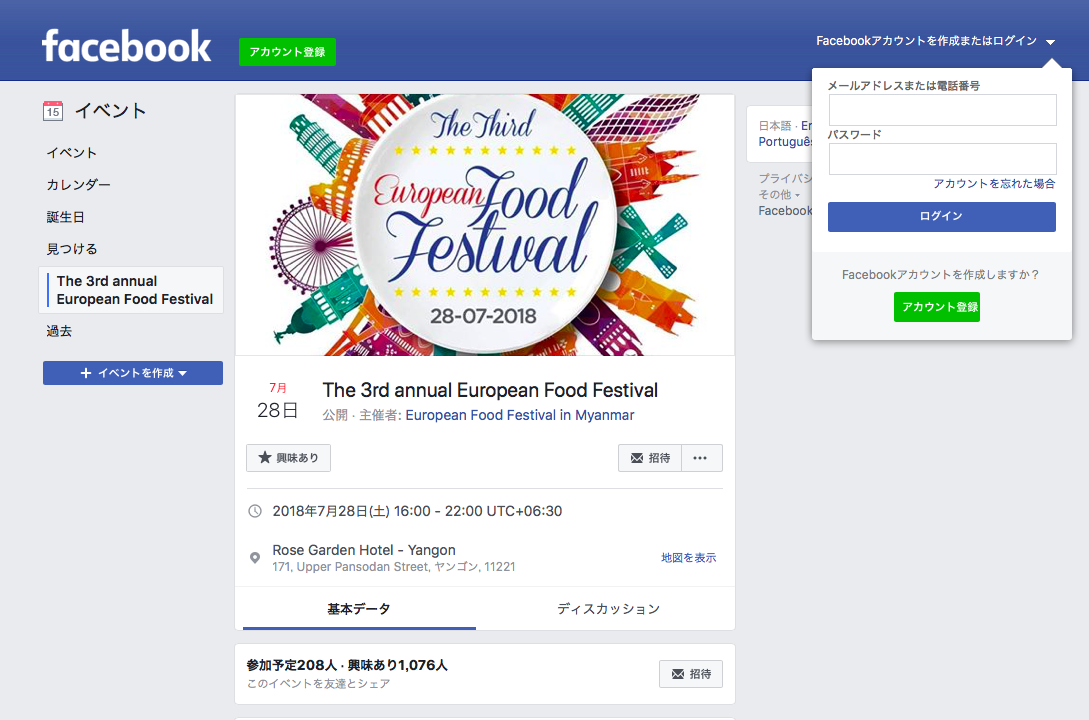This screenshot has height=720, width=1089.
Task: Click the clock icon beside event time
Action: coord(255,511)
